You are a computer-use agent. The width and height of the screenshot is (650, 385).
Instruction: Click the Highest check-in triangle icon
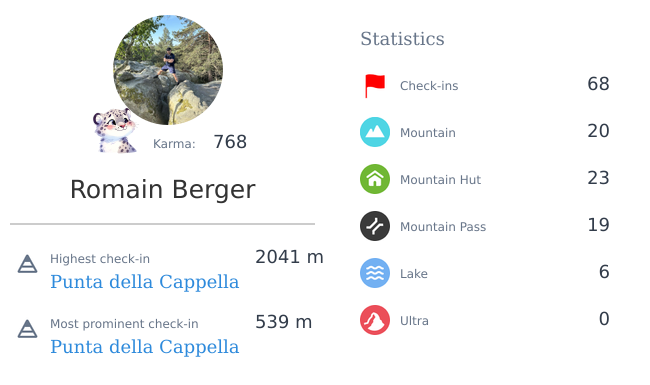27,264
